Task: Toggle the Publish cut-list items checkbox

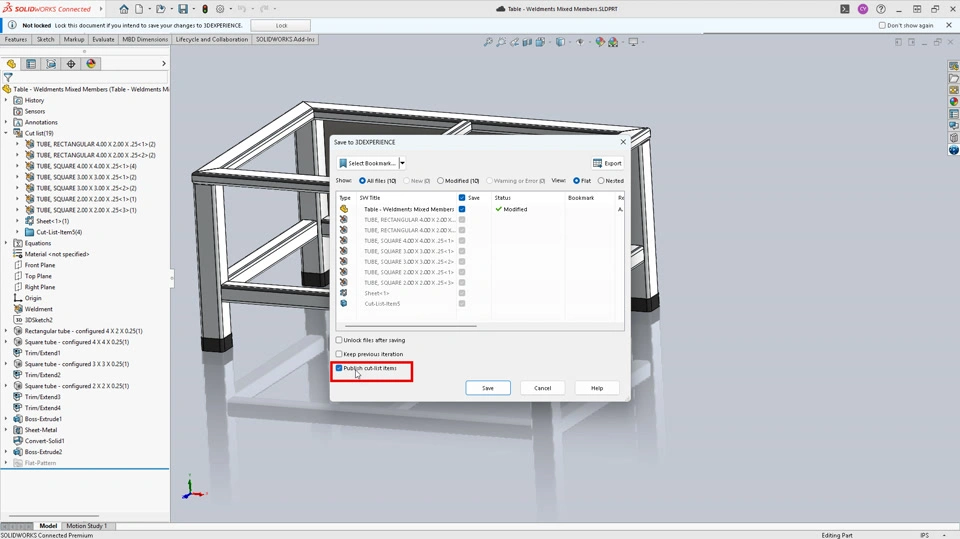Action: point(339,368)
